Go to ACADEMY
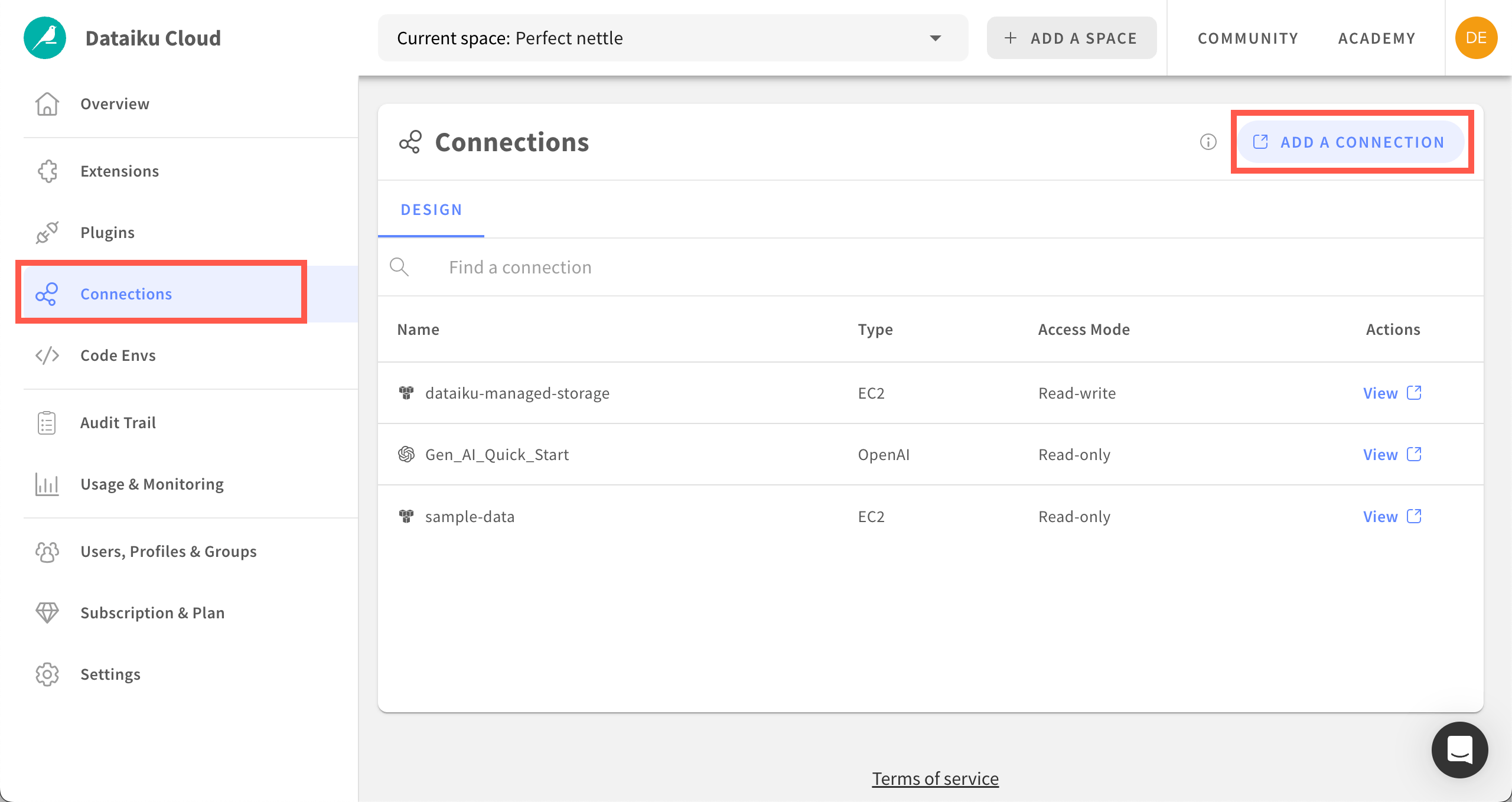The image size is (1512, 802). click(1376, 38)
